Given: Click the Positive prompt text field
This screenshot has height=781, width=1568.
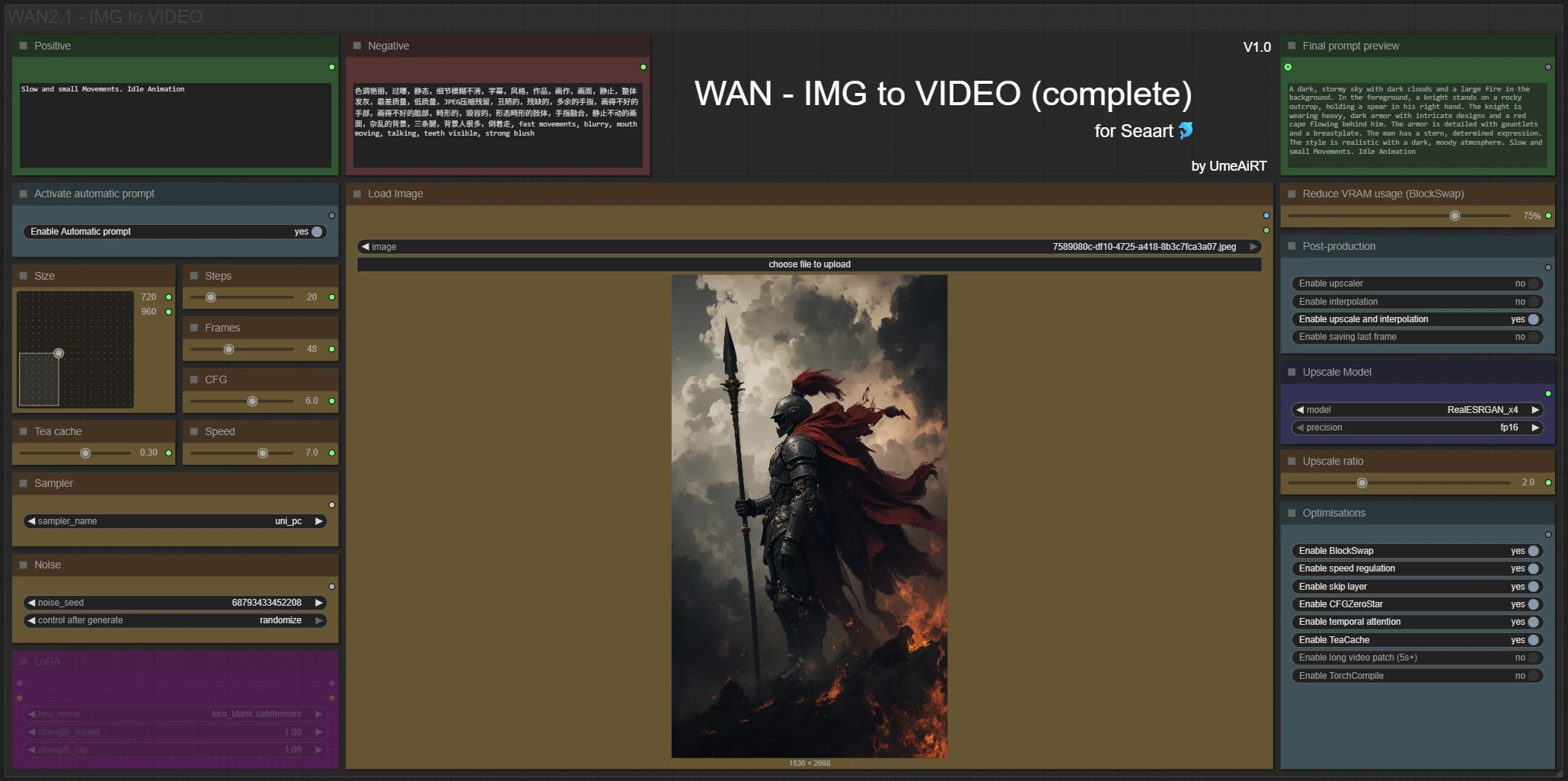Looking at the screenshot, I should pos(175,124).
